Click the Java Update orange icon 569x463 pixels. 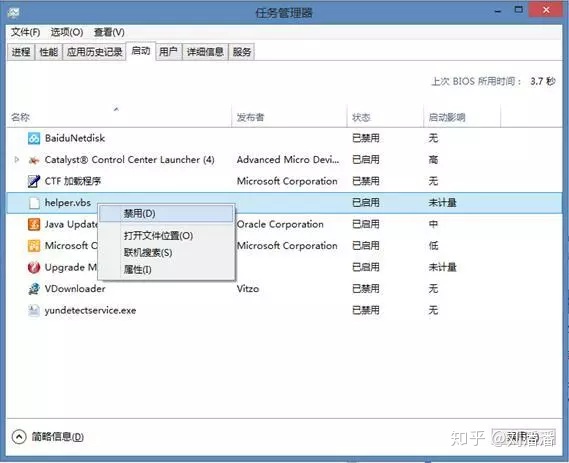click(x=34, y=224)
